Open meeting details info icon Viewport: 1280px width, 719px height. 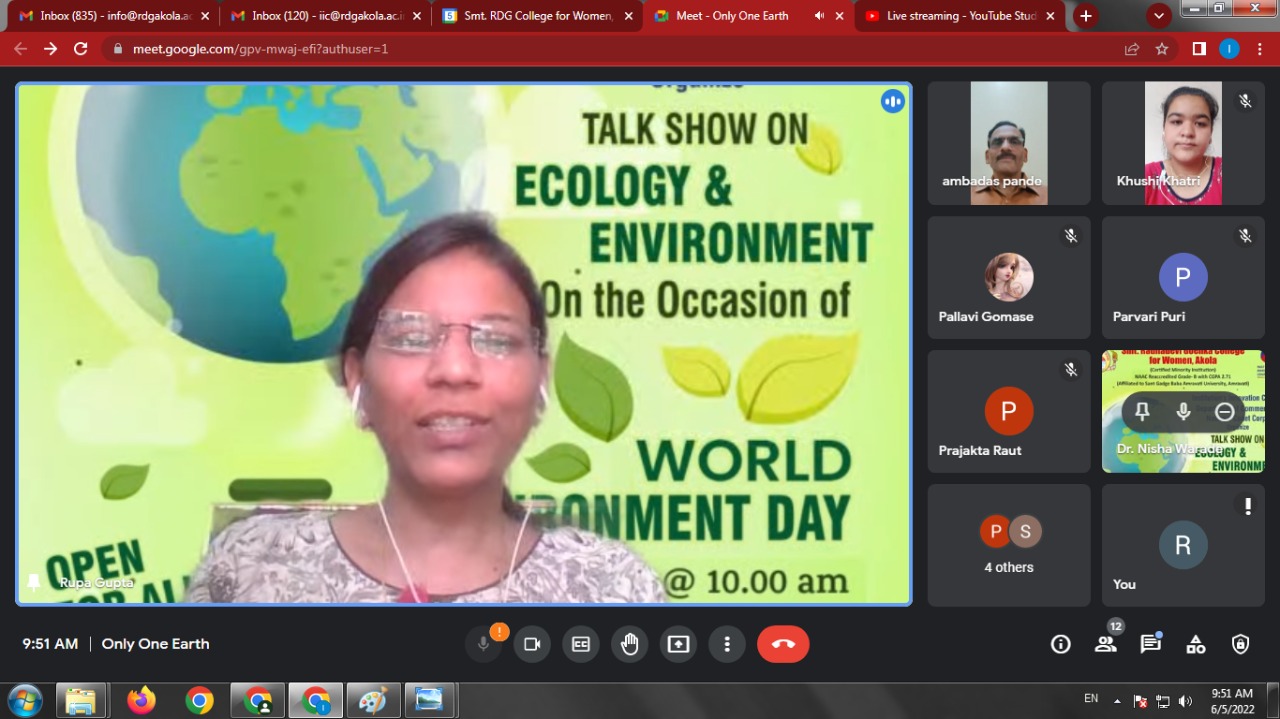pos(1060,644)
